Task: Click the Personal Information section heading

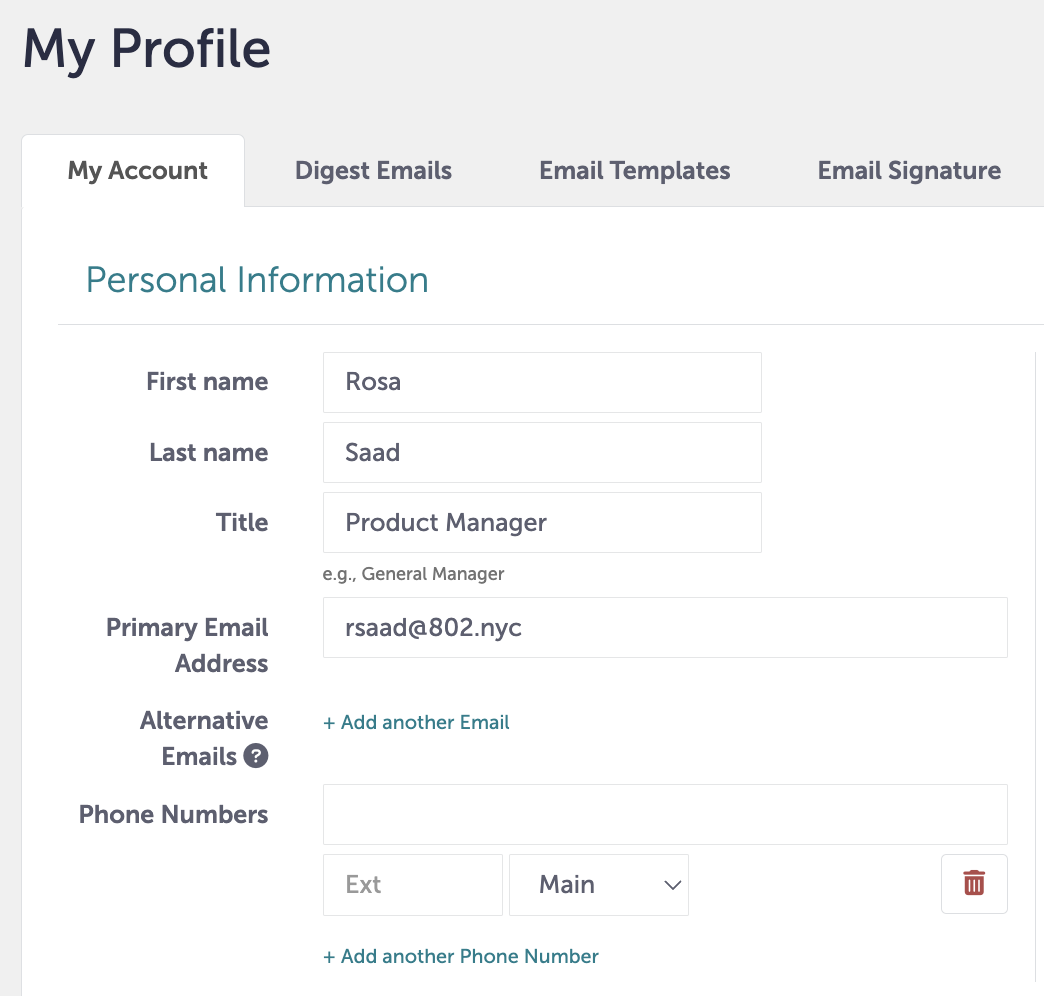Action: (257, 280)
